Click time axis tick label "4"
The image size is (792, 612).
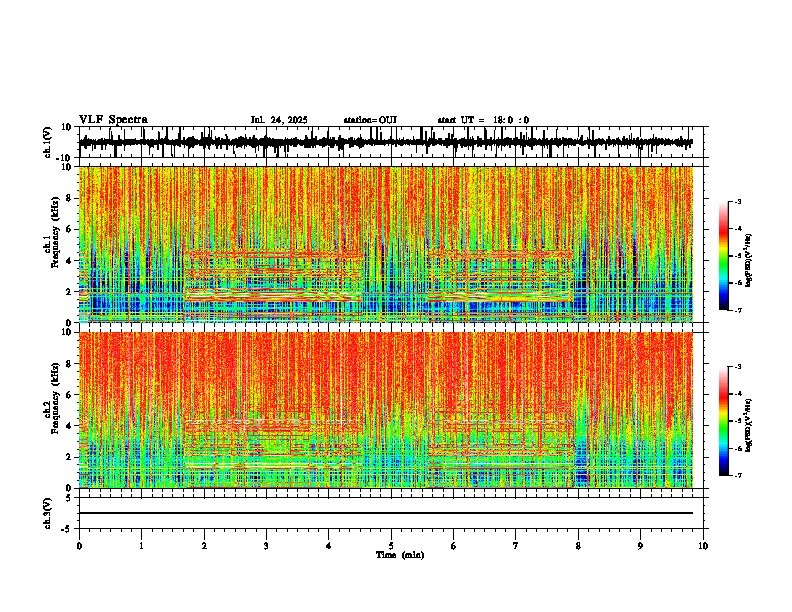tap(329, 546)
